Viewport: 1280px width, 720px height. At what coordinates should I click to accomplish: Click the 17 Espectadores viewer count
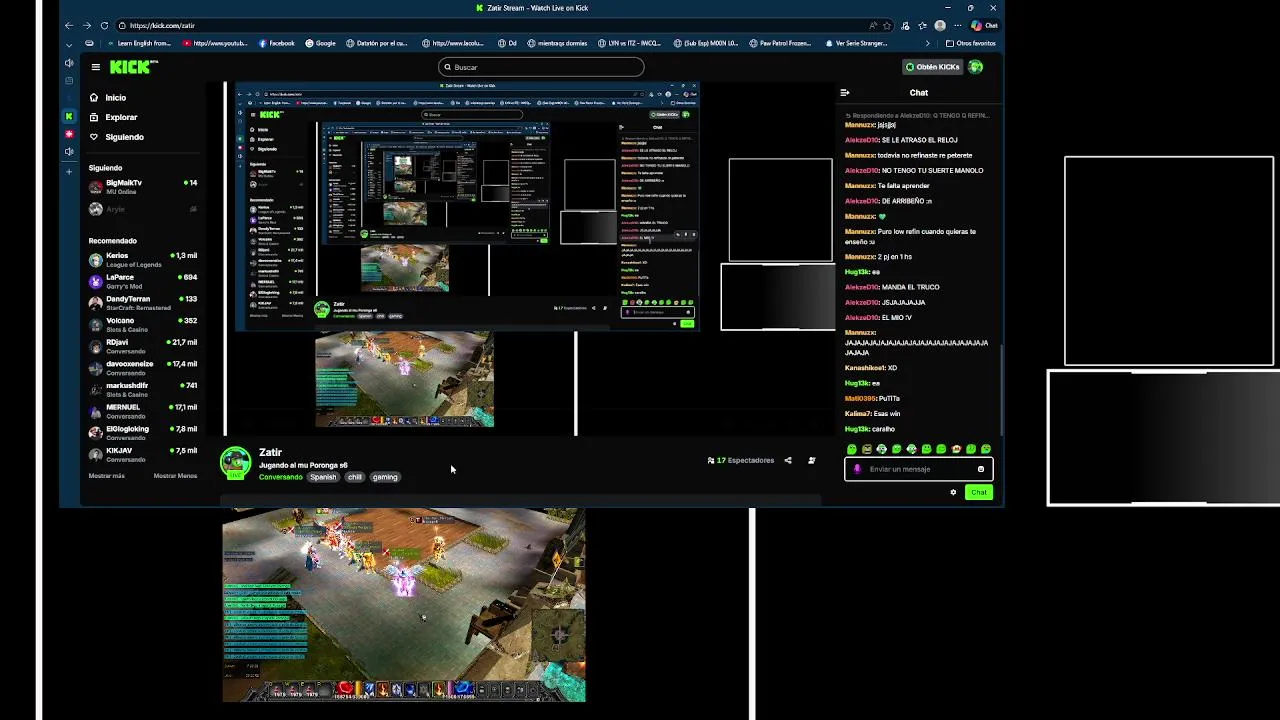pos(741,461)
